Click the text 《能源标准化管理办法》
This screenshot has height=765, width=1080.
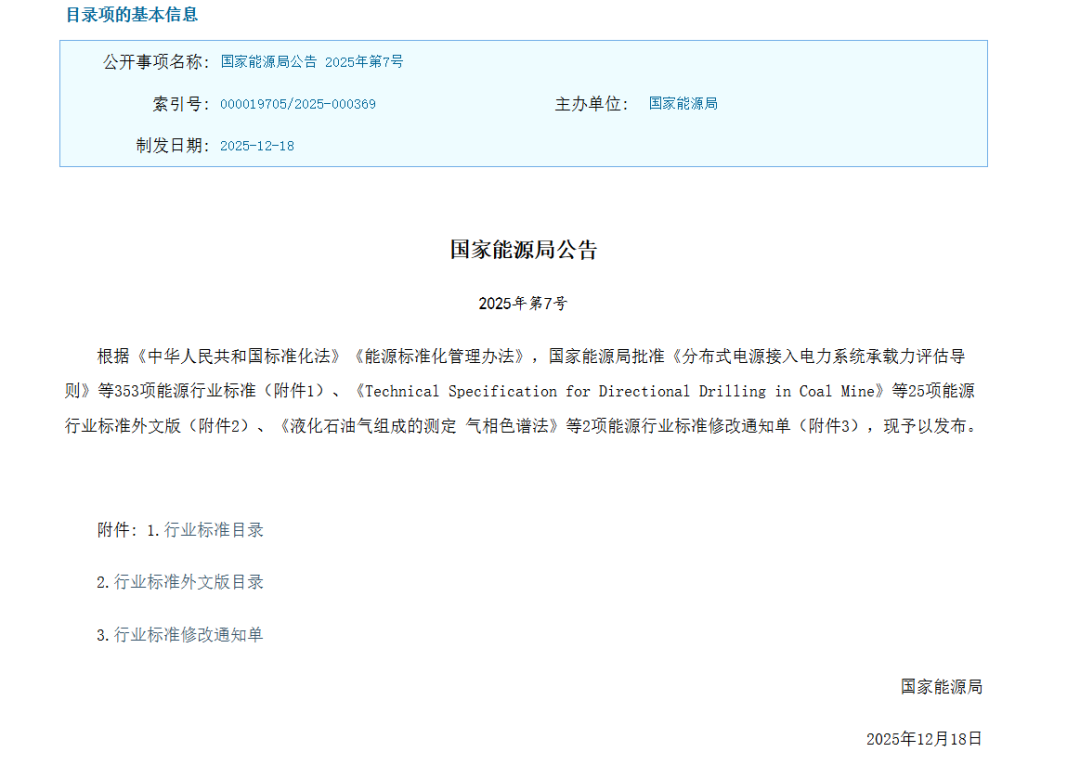click(439, 357)
